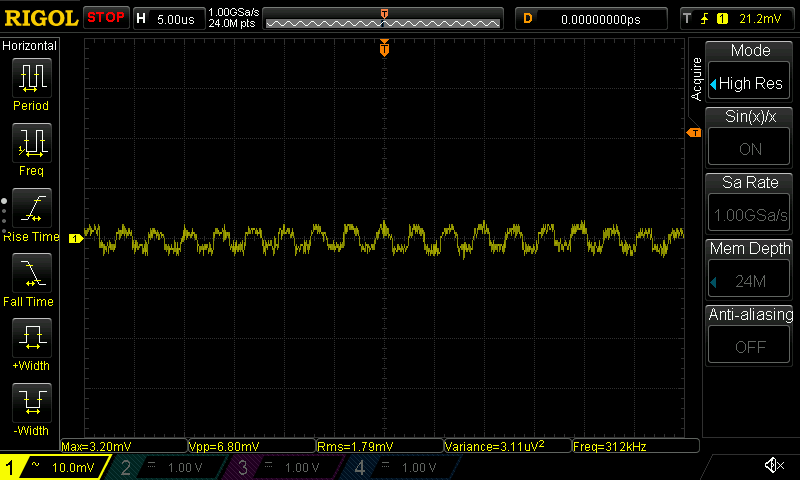
Task: Select the Freq measurement icon
Action: coord(31,142)
